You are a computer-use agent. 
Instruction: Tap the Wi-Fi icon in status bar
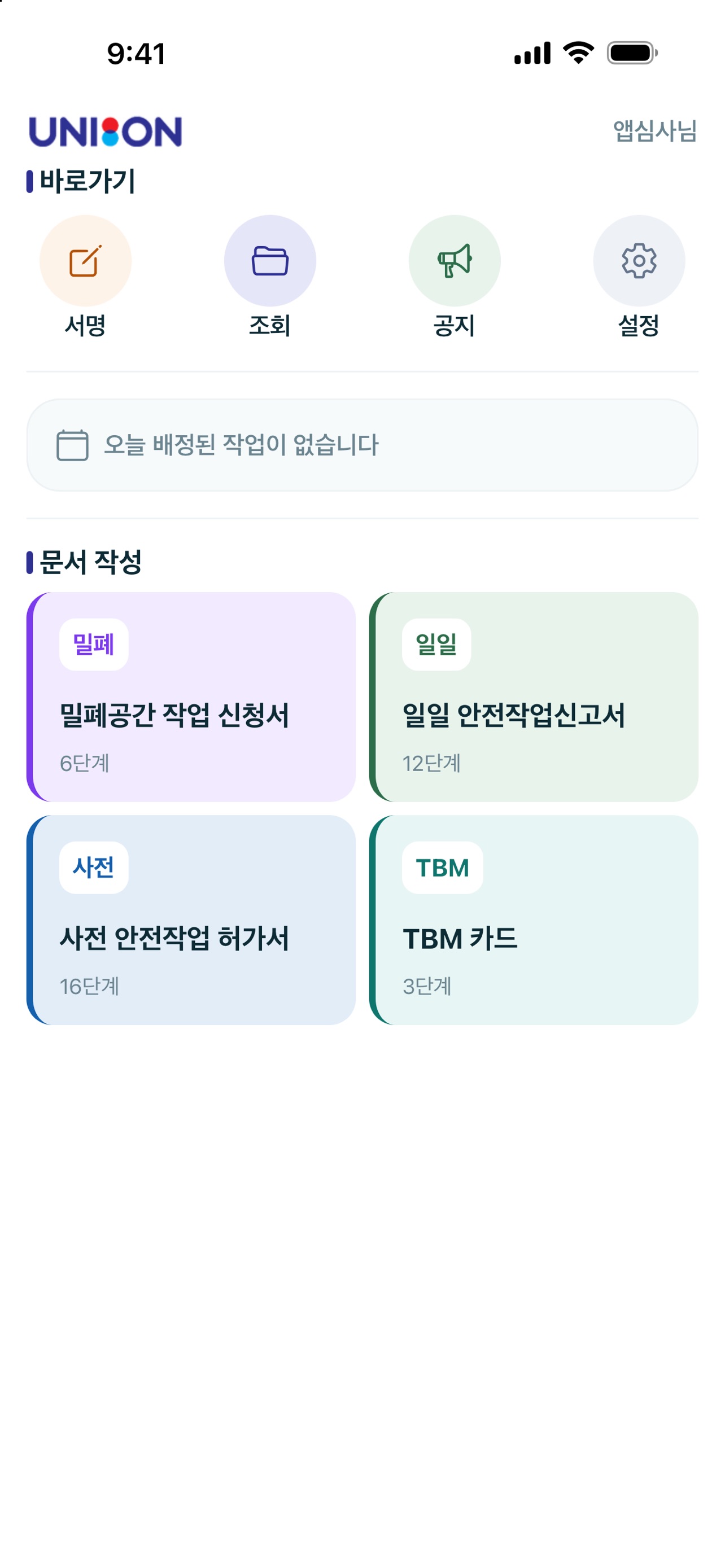(578, 53)
